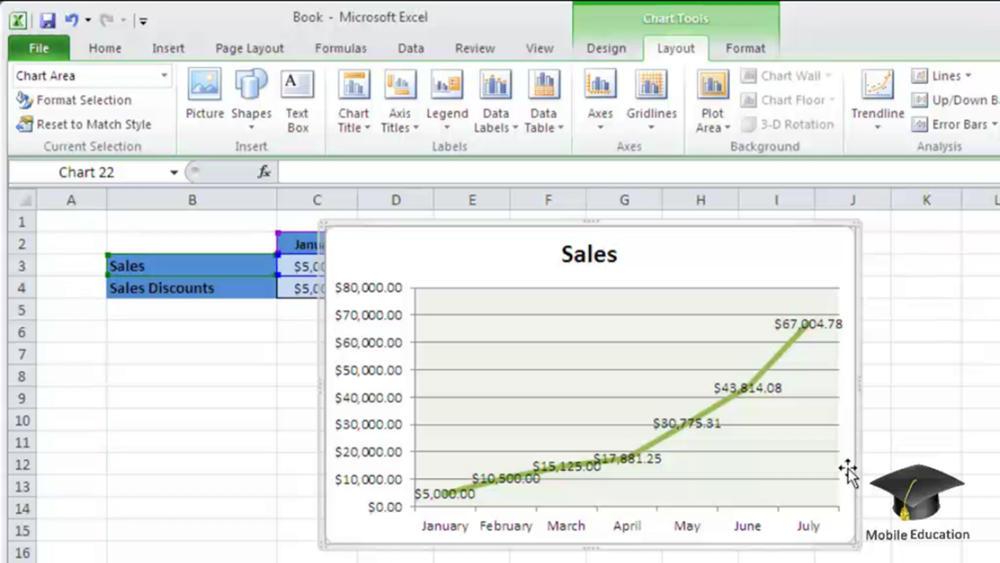Open the Data Table options
1000x563 pixels.
543,102
